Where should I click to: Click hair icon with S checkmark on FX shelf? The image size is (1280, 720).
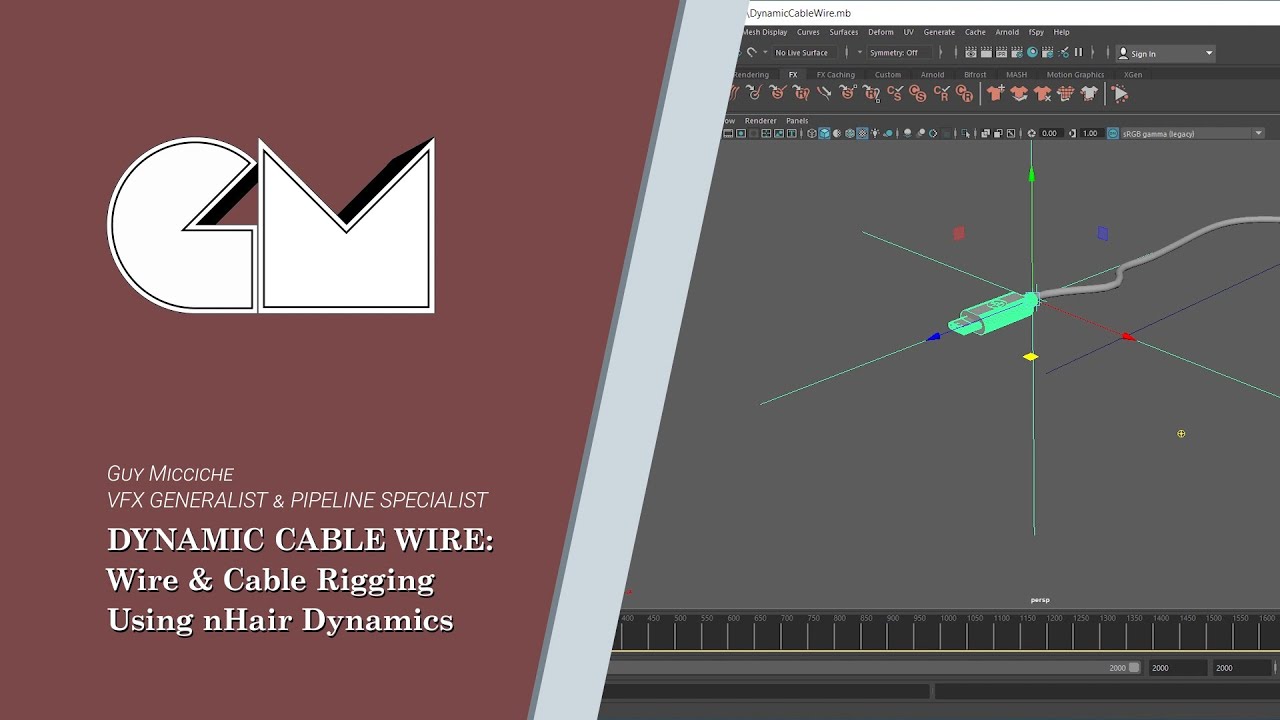(x=778, y=93)
